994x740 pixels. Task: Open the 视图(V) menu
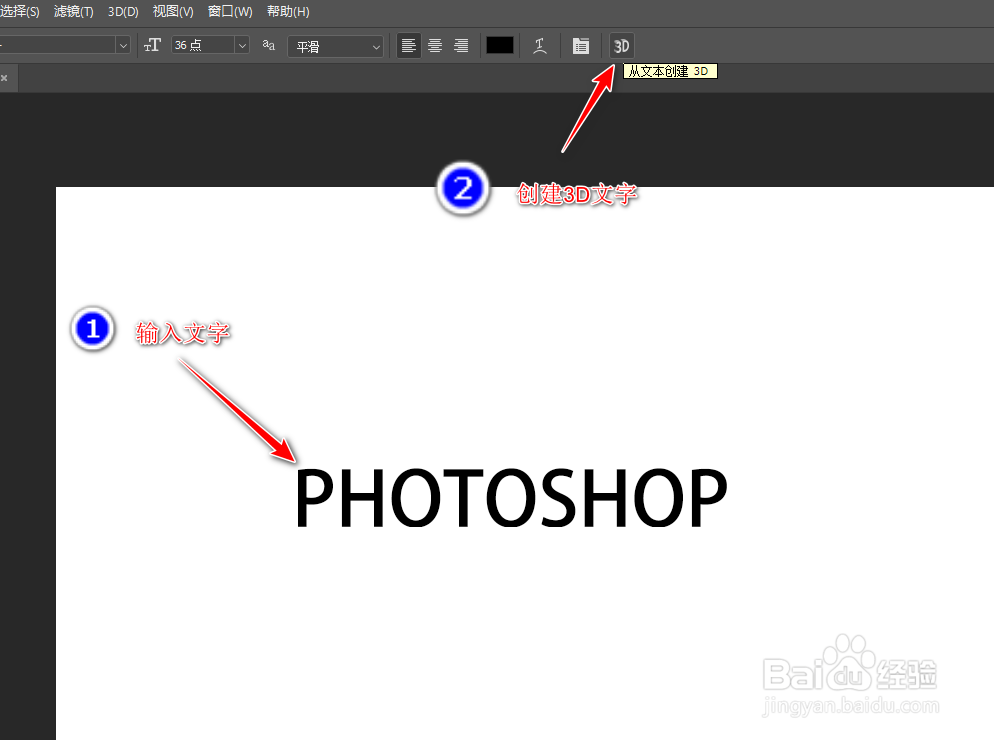[172, 11]
